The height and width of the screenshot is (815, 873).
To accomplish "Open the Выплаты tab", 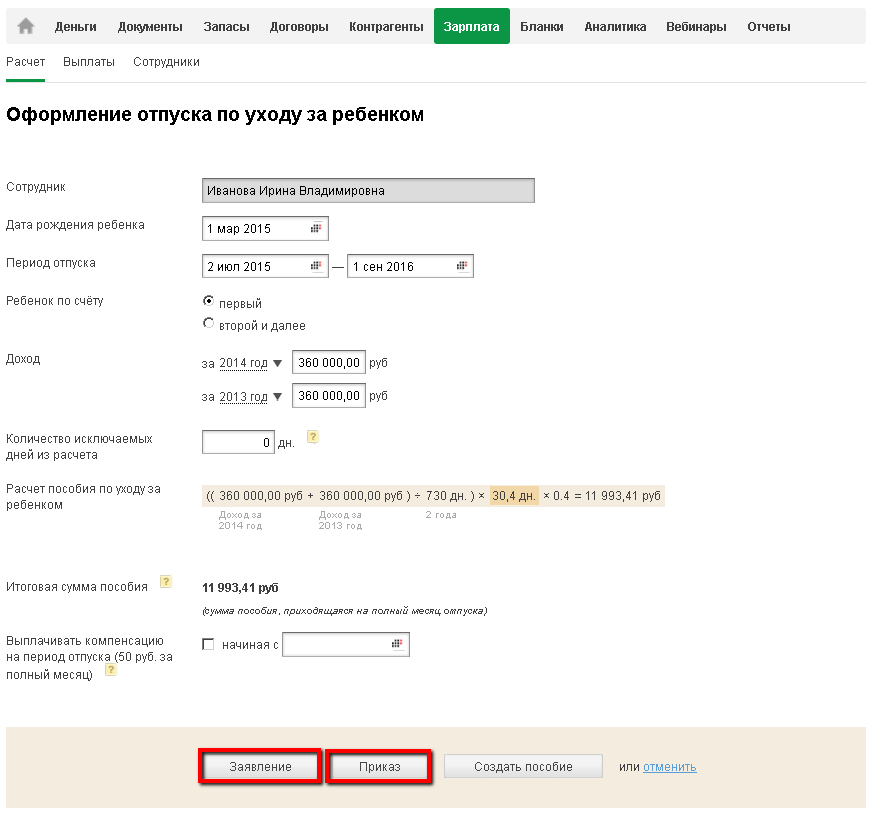I will [89, 62].
